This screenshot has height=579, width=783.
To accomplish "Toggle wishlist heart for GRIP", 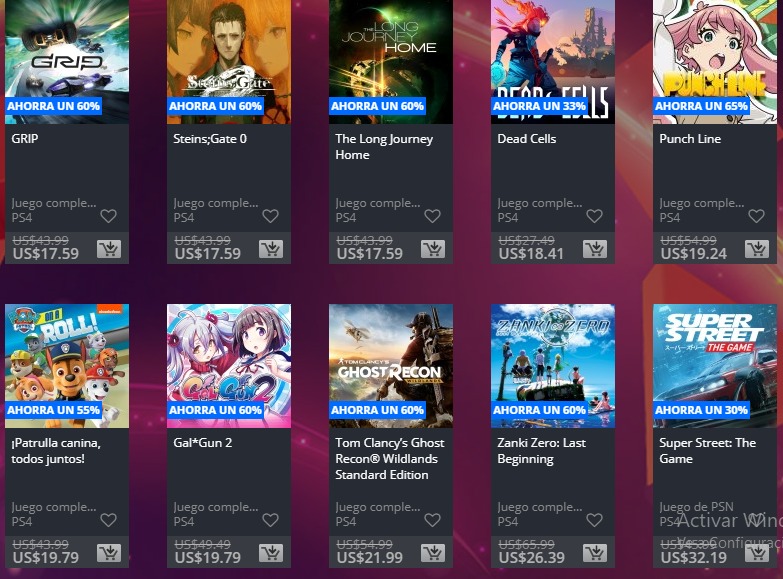I will pyautogui.click(x=108, y=216).
